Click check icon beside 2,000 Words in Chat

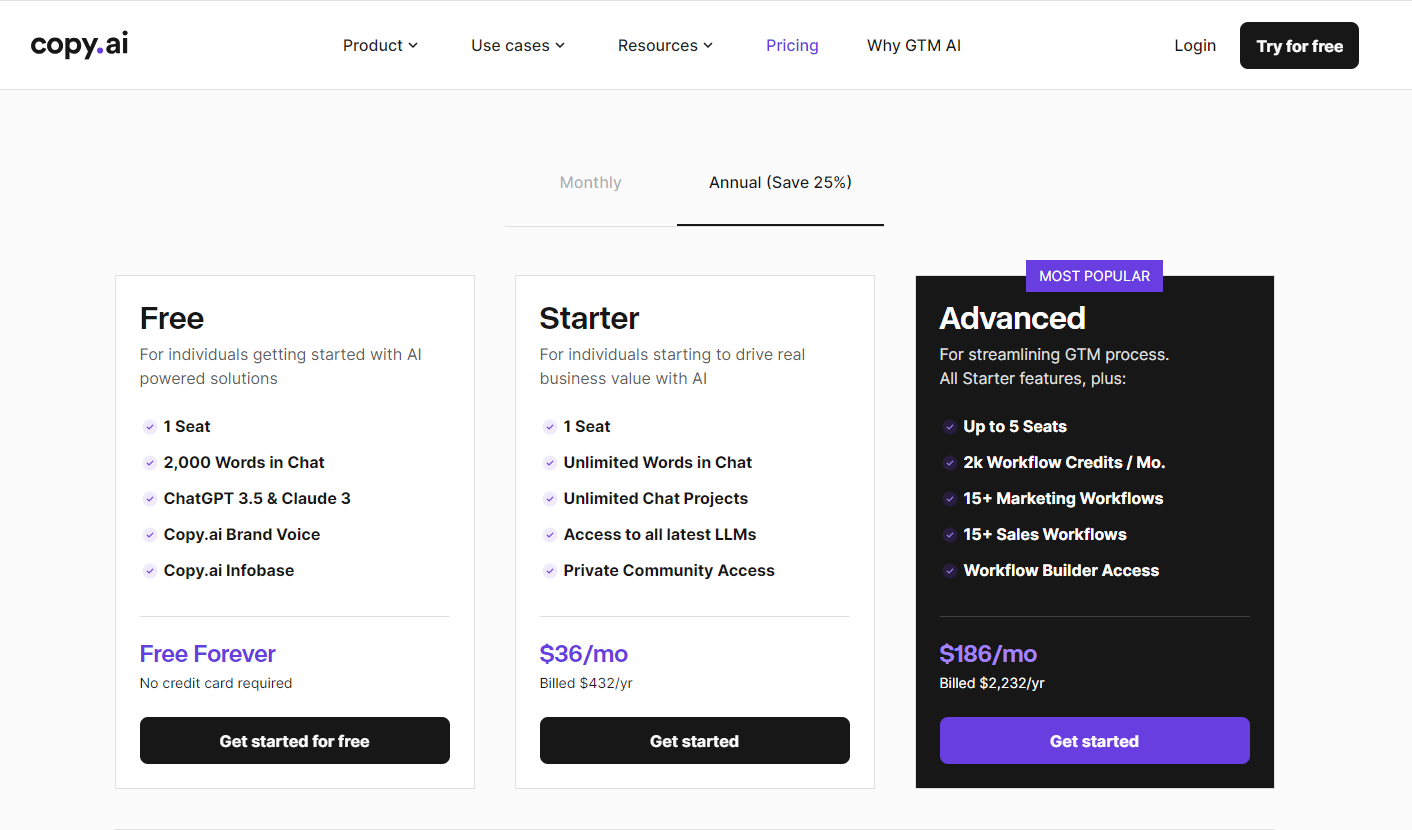pyautogui.click(x=149, y=463)
